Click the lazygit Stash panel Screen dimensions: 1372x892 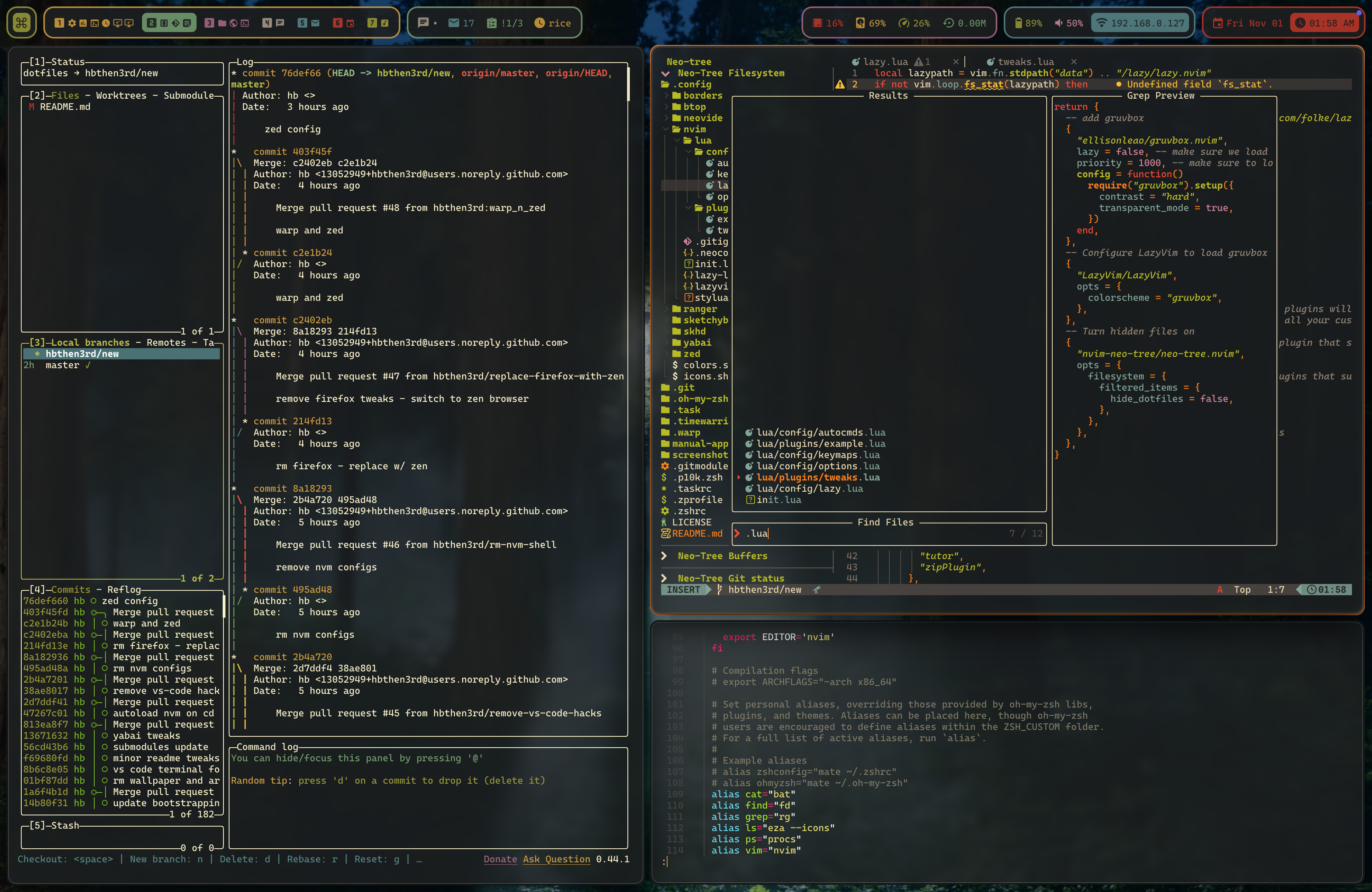pos(122,837)
